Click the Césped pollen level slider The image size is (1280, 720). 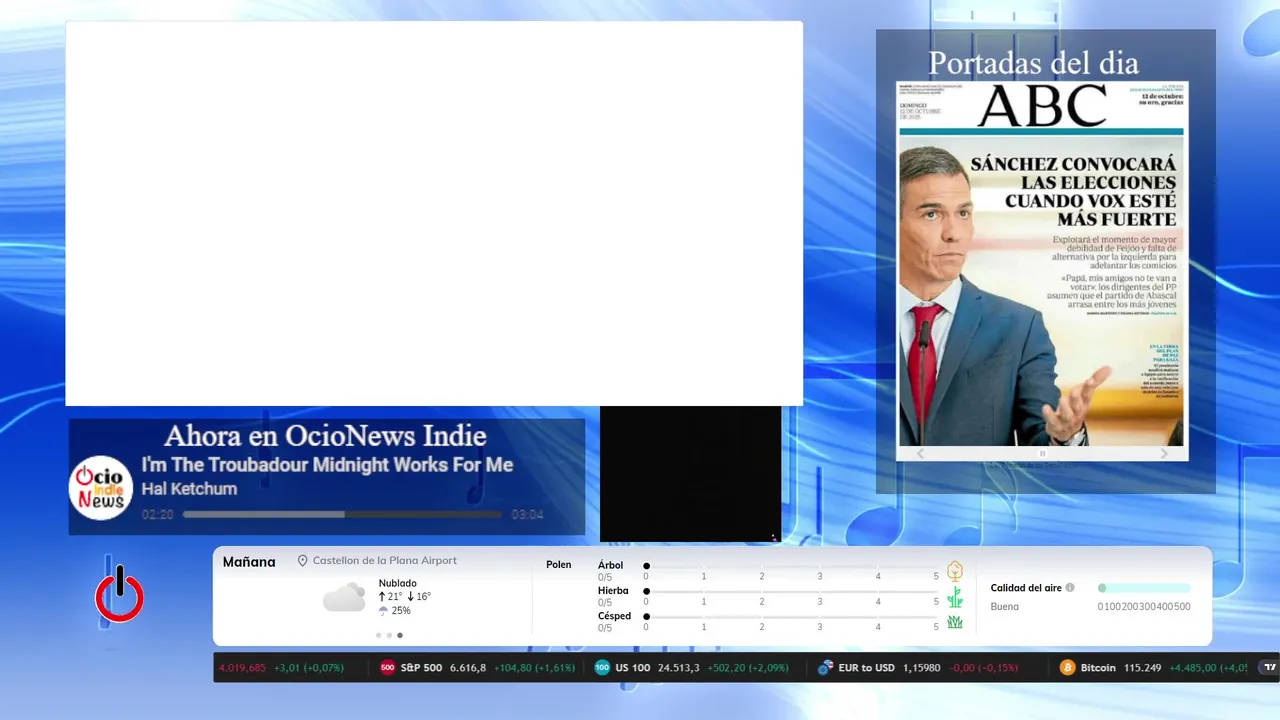coord(791,617)
